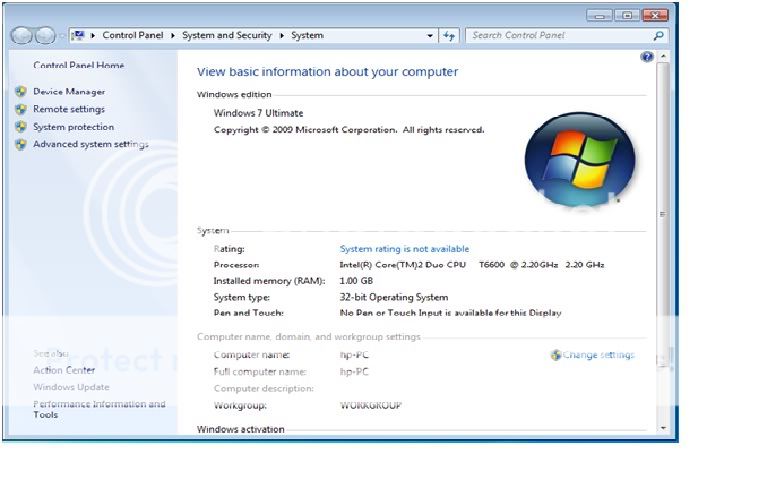Click installed memory value '1.00 GB'

coord(356,281)
